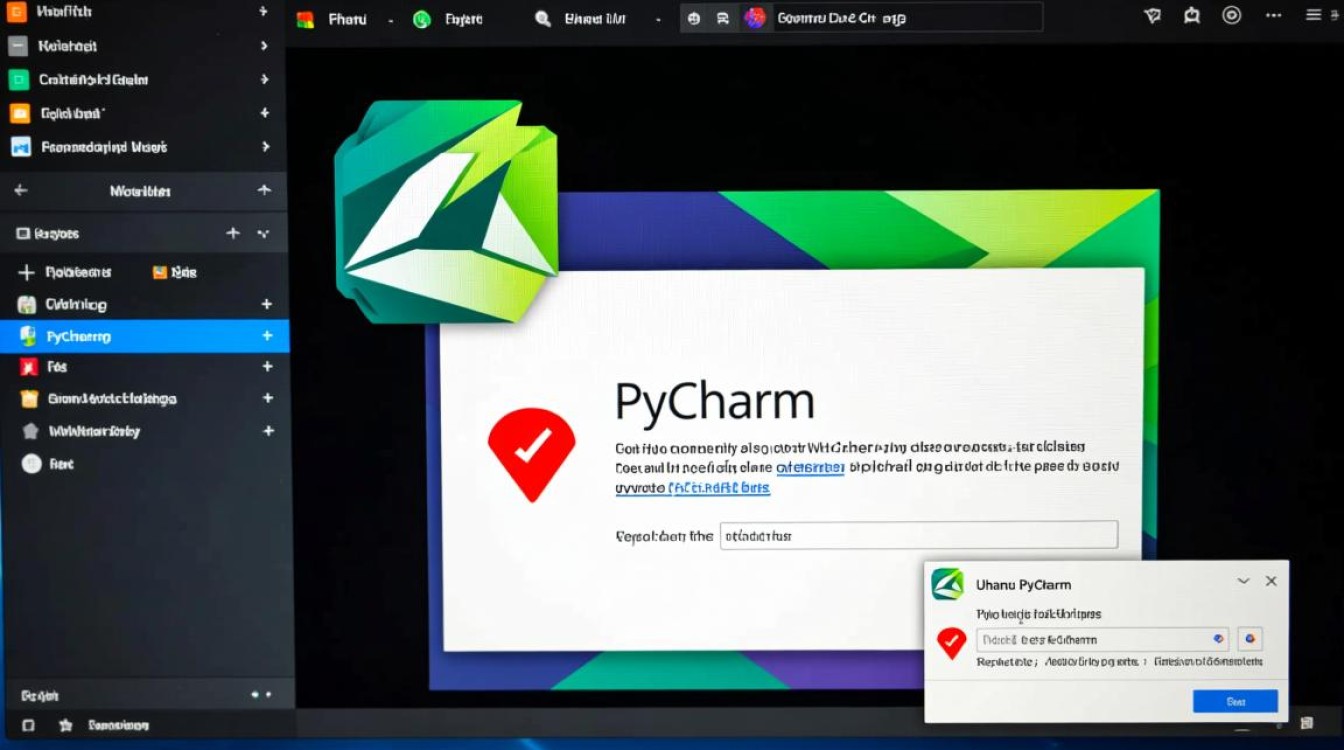Screen dimensions: 1344x750
Task: Click the green square icon in the sidebar
Action: coord(18,80)
